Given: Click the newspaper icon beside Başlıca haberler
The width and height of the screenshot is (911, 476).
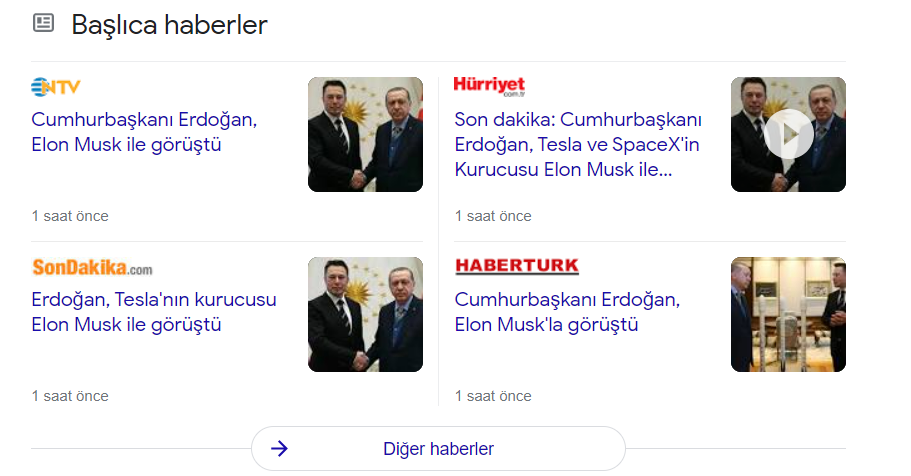Looking at the screenshot, I should tap(44, 23).
